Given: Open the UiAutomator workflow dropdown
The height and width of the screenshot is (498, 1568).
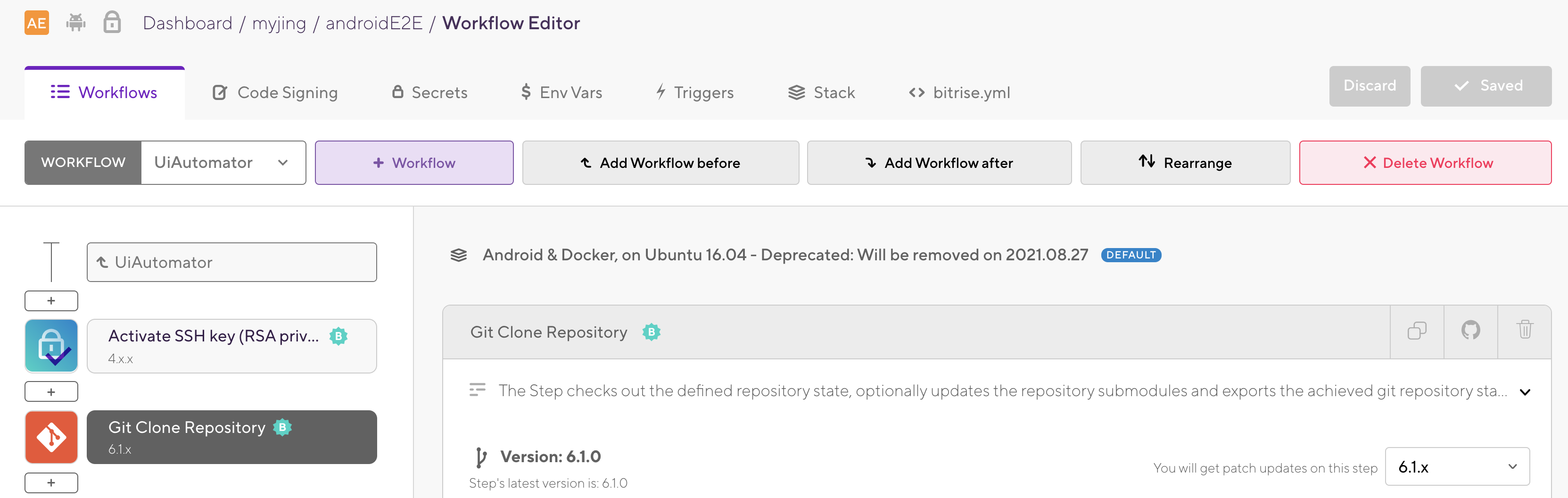Looking at the screenshot, I should click(223, 163).
